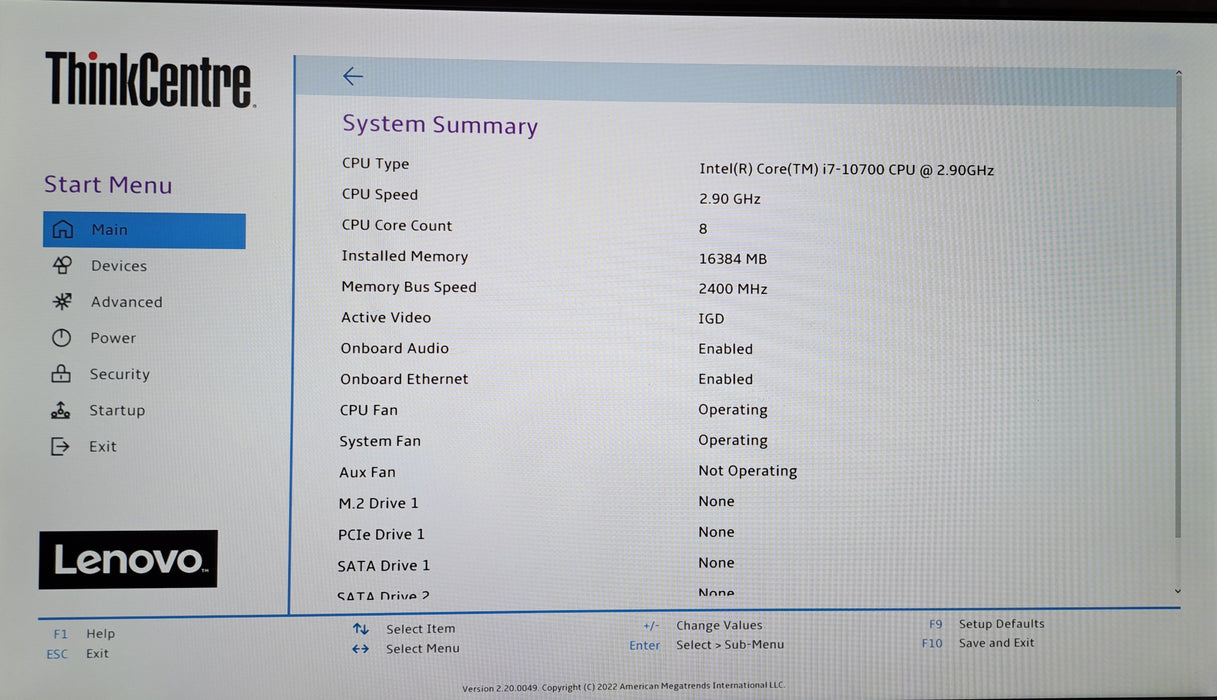Screen dimensions: 1217x700
Task: Select the Onboard Ethernet label
Action: (x=404, y=379)
